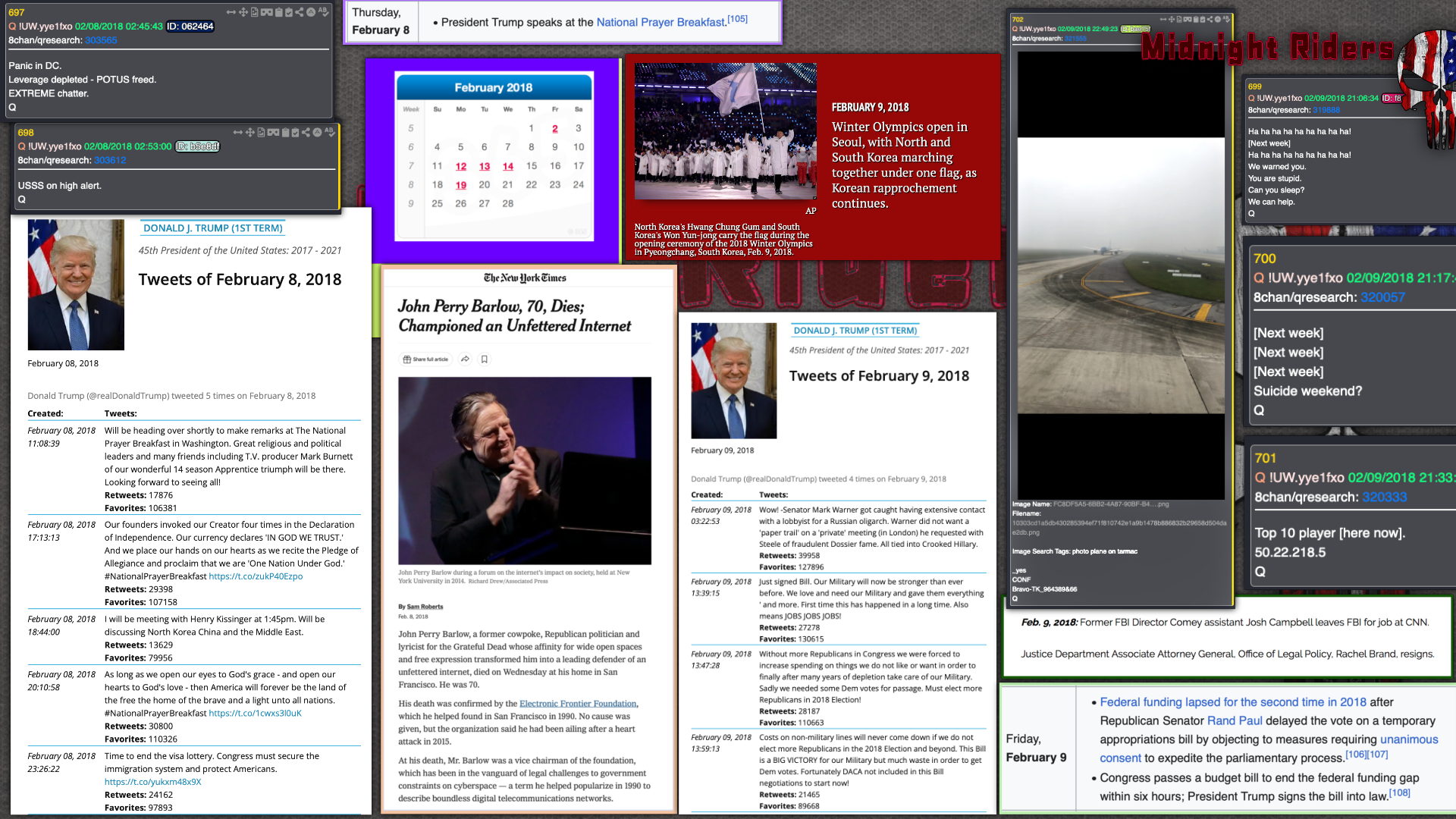
Task: Select February 12 on the calendar
Action: [x=461, y=166]
